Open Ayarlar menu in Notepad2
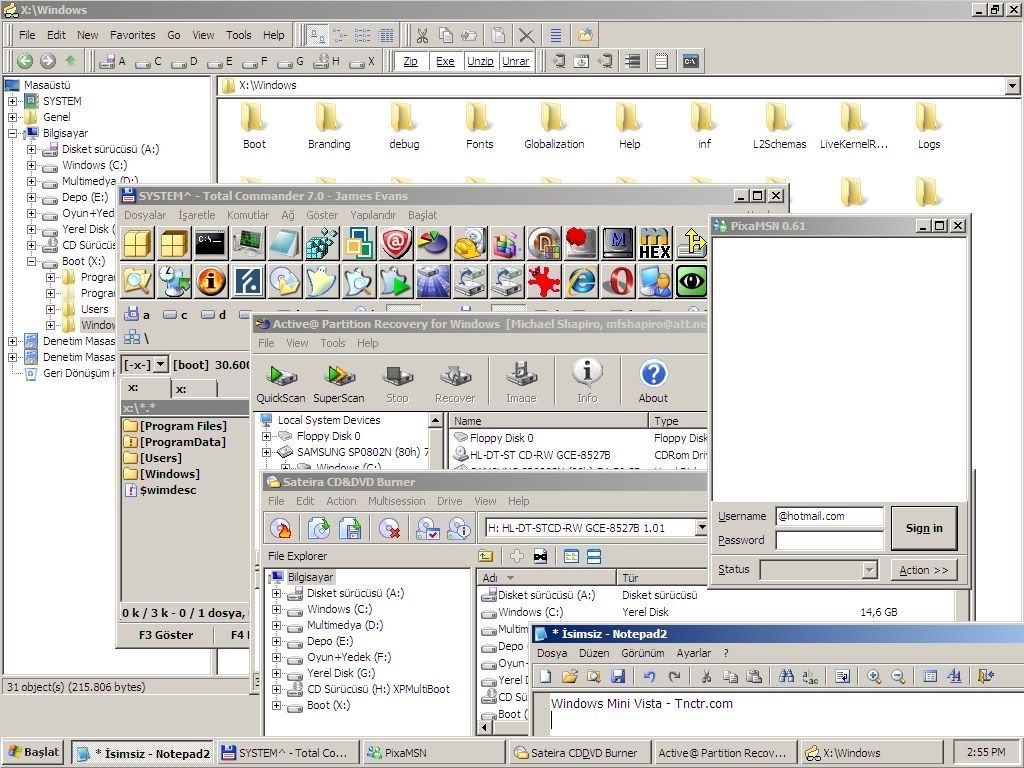 (694, 653)
